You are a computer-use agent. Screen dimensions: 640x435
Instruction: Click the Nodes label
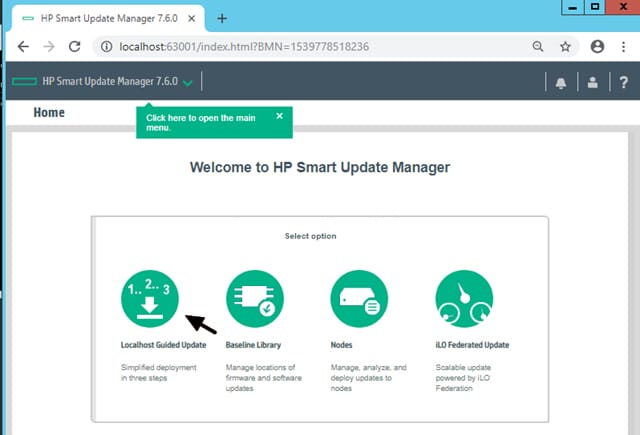click(341, 345)
